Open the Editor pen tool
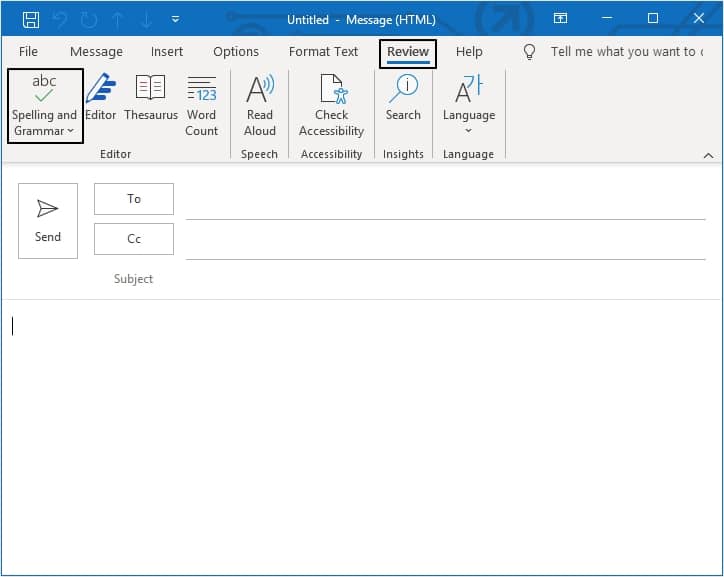Image resolution: width=724 pixels, height=577 pixels. pyautogui.click(x=101, y=97)
